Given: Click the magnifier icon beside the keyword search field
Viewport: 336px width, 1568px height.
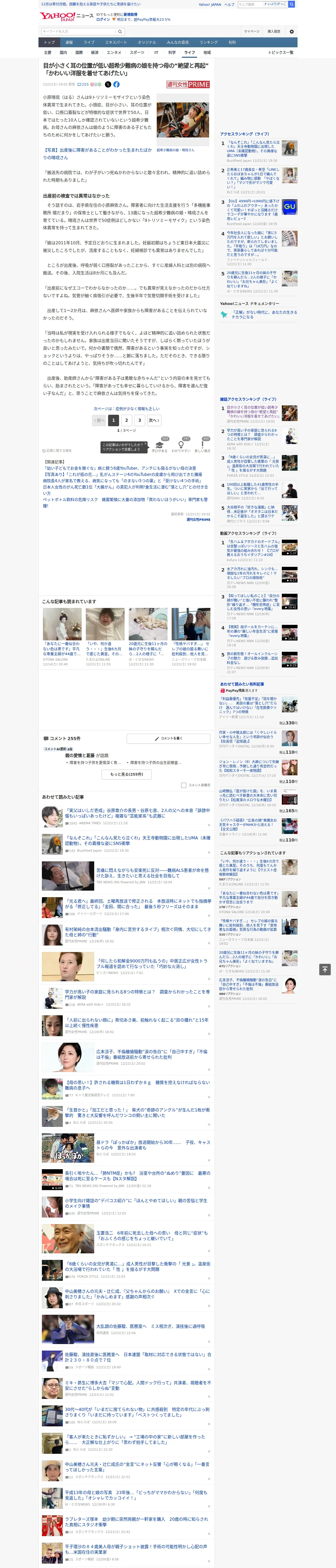Looking at the screenshot, I should click(x=120, y=32).
